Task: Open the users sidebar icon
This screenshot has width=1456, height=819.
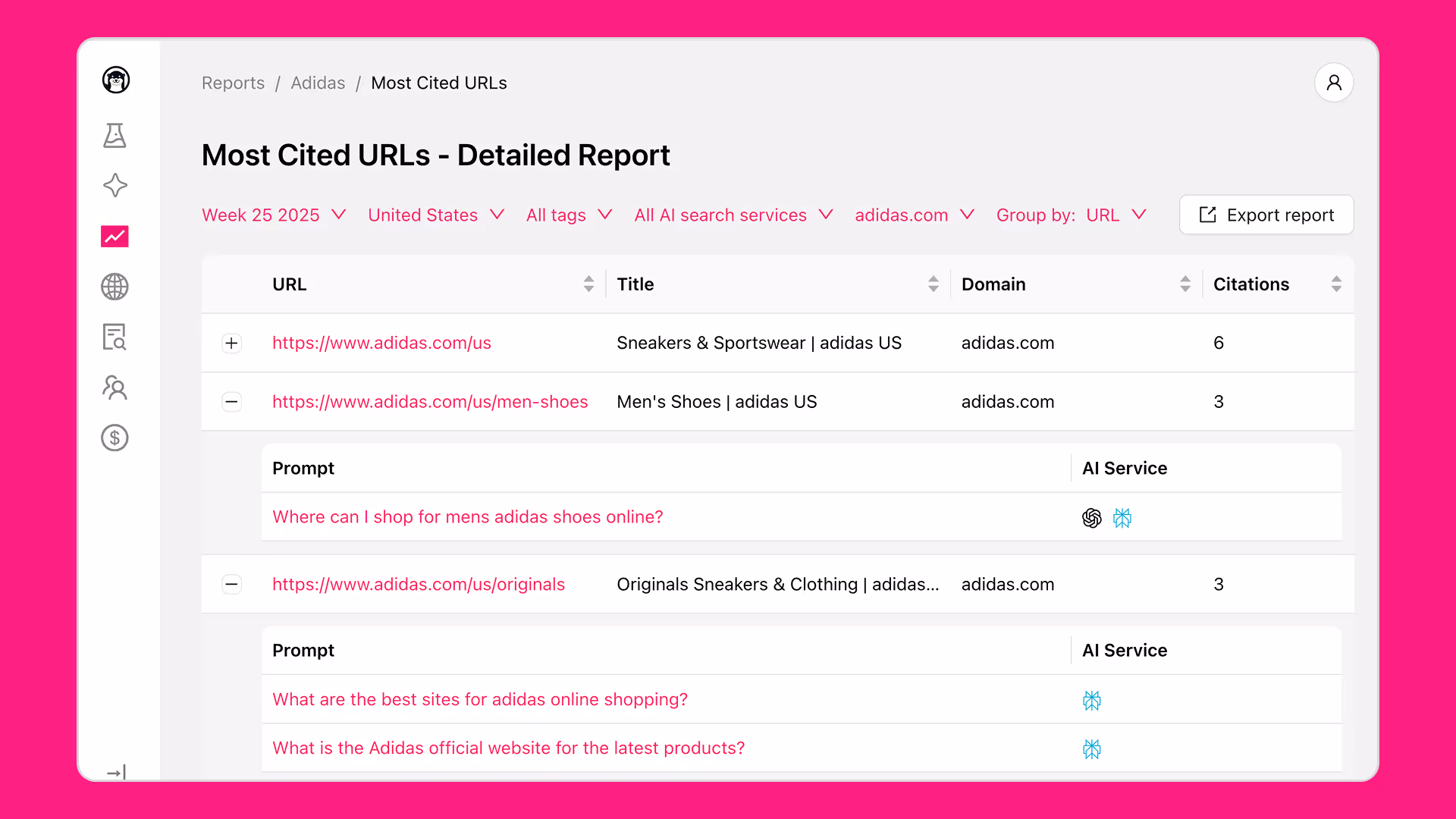Action: coord(115,388)
